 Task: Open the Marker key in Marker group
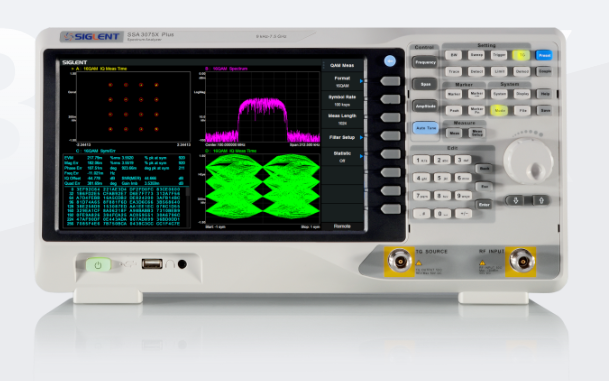coord(454,94)
